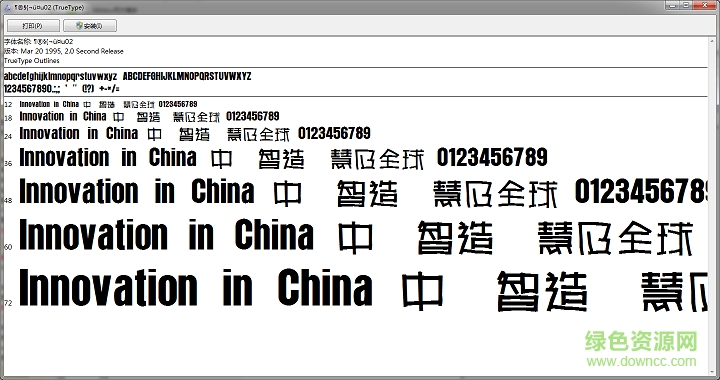The image size is (720, 380).
Task: Click the lowercase and uppercase alphabet sample line
Action: [x=128, y=76]
